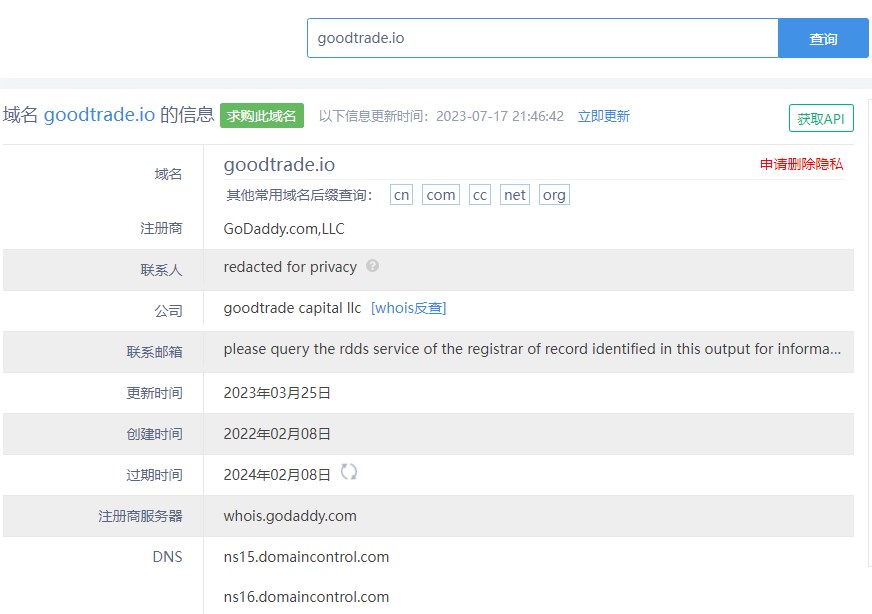Click the red 申请删除隐私 link

tap(801, 164)
